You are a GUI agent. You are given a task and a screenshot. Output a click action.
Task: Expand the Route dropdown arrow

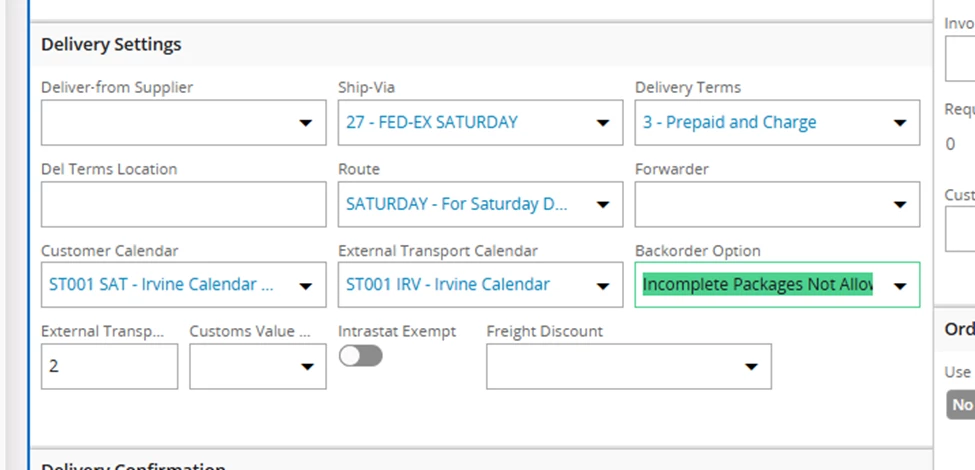tap(602, 205)
